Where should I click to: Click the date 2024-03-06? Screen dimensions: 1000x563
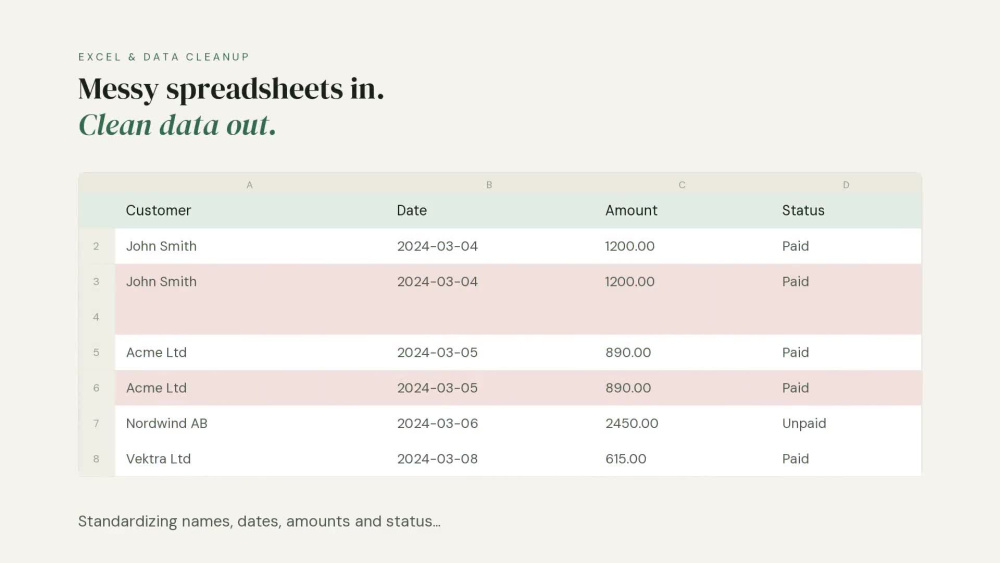click(x=438, y=423)
